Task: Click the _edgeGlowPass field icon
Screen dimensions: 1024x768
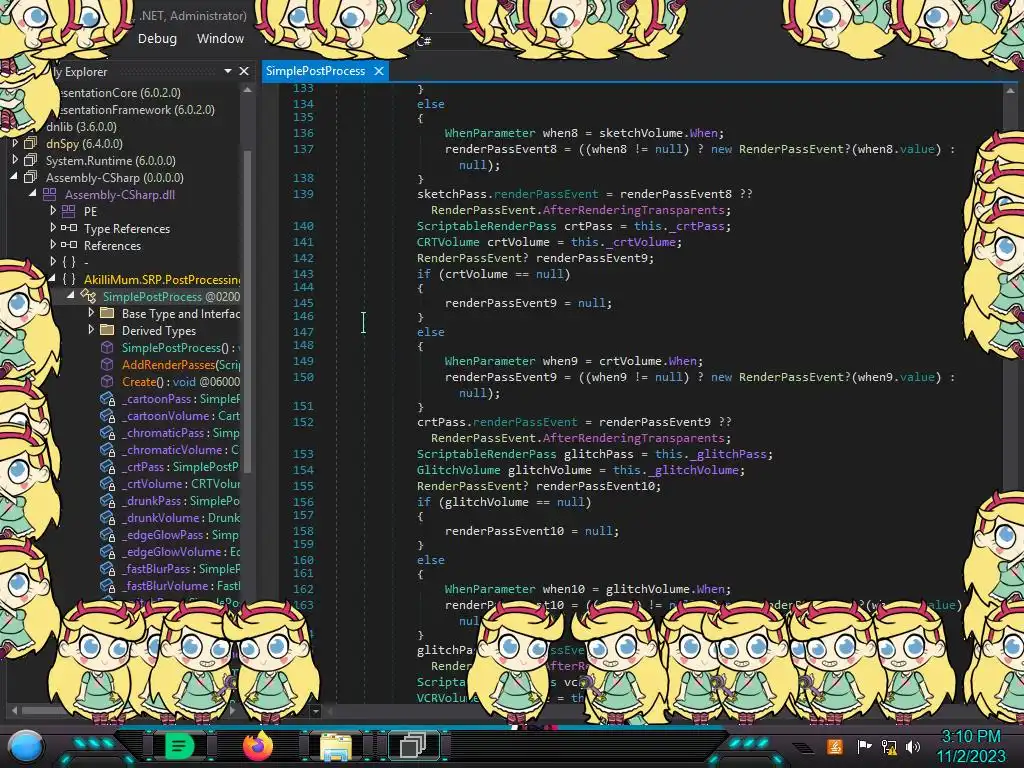Action: pyautogui.click(x=108, y=535)
